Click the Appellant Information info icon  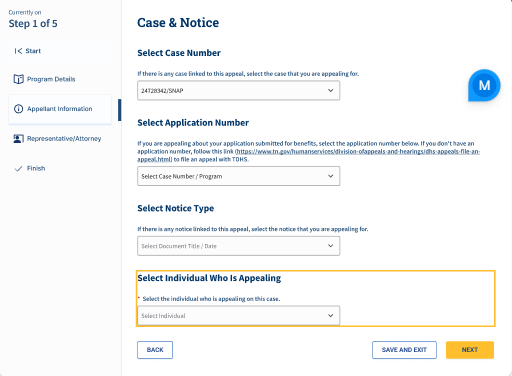pyautogui.click(x=18, y=109)
